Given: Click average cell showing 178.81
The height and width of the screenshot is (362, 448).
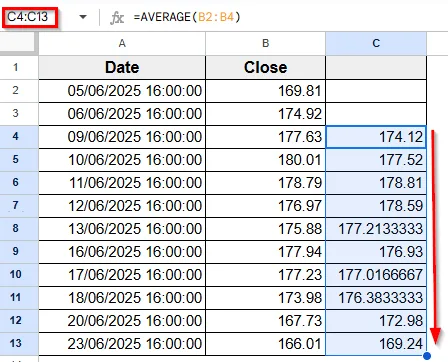Looking at the screenshot, I should (376, 183).
